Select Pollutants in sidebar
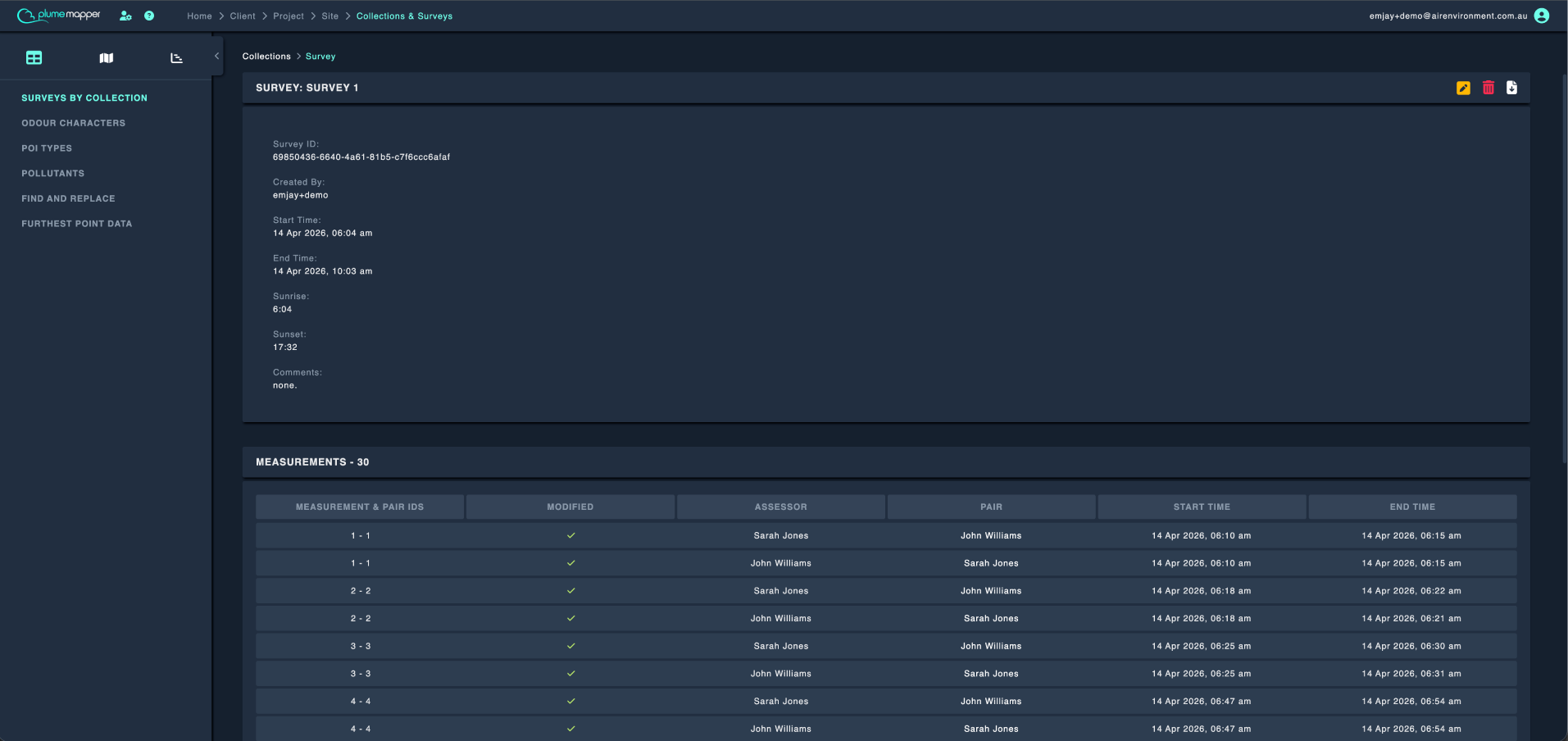The width and height of the screenshot is (1568, 741). click(x=53, y=174)
